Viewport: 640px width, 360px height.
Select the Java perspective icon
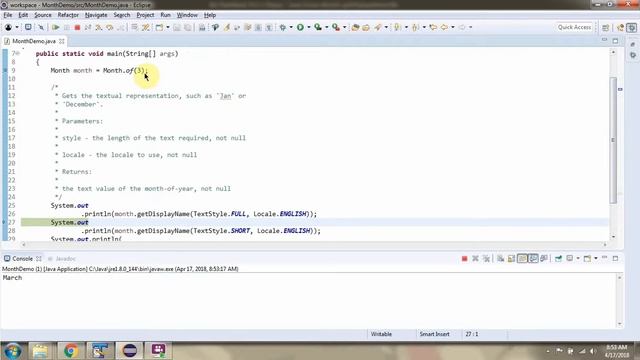pos(620,27)
